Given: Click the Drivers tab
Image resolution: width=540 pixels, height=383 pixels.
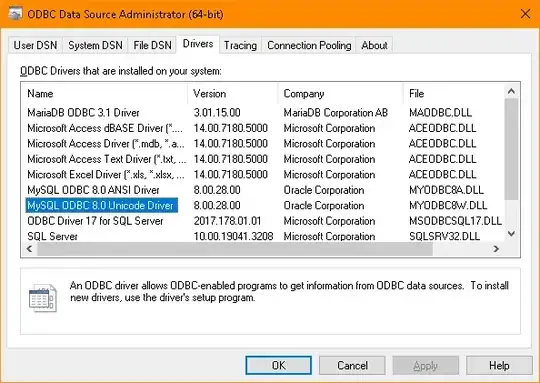Looking at the screenshot, I should [x=198, y=44].
